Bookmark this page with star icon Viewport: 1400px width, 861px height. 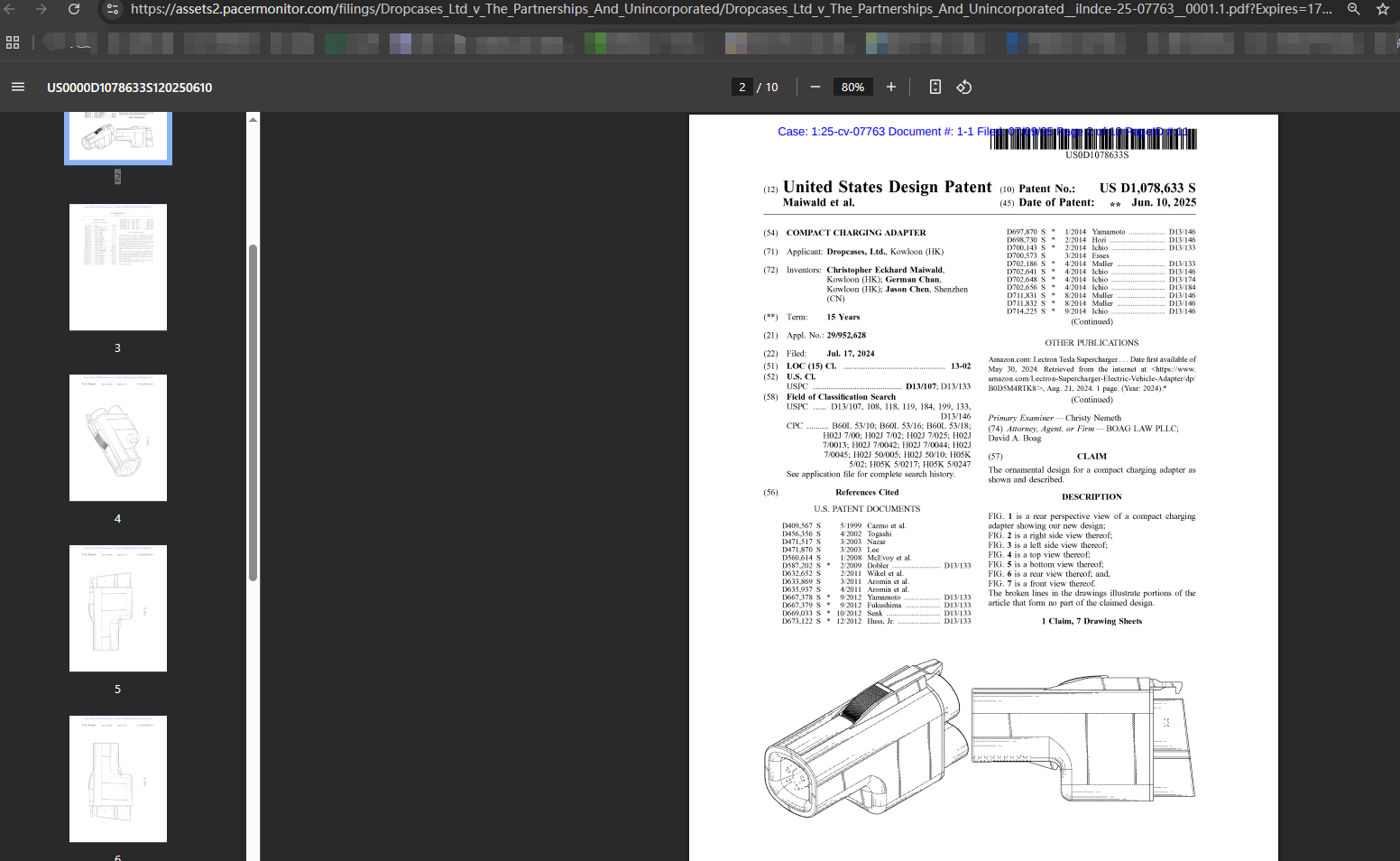coord(1383,9)
